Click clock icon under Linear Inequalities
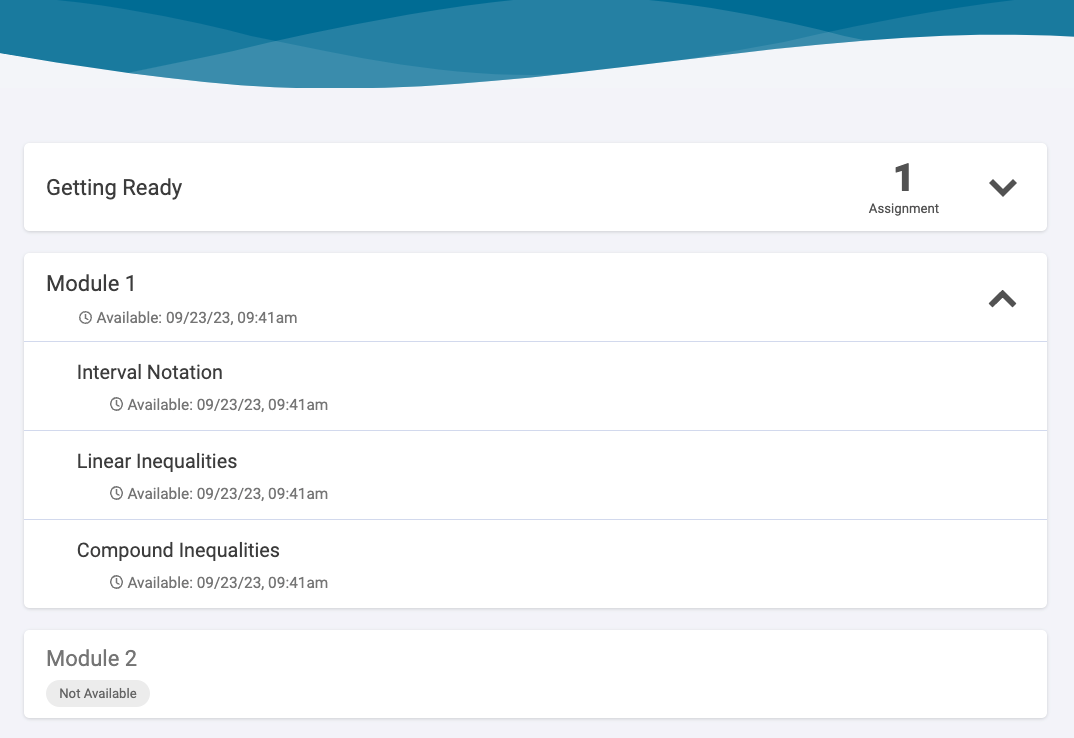Viewport: 1074px width, 738px height. [x=116, y=494]
